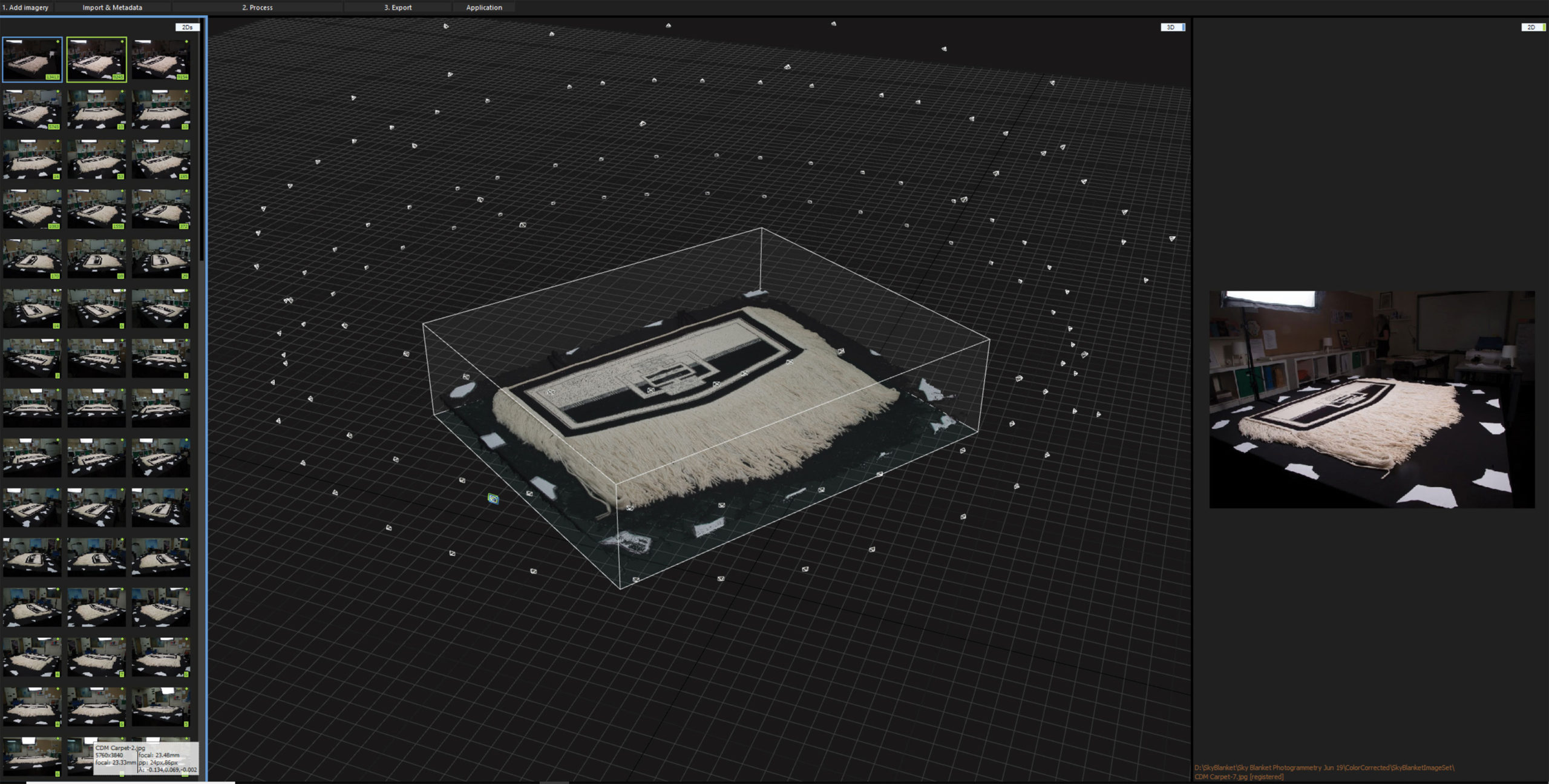
Task: Select thumbnail with badge 53
Action: pos(96,159)
